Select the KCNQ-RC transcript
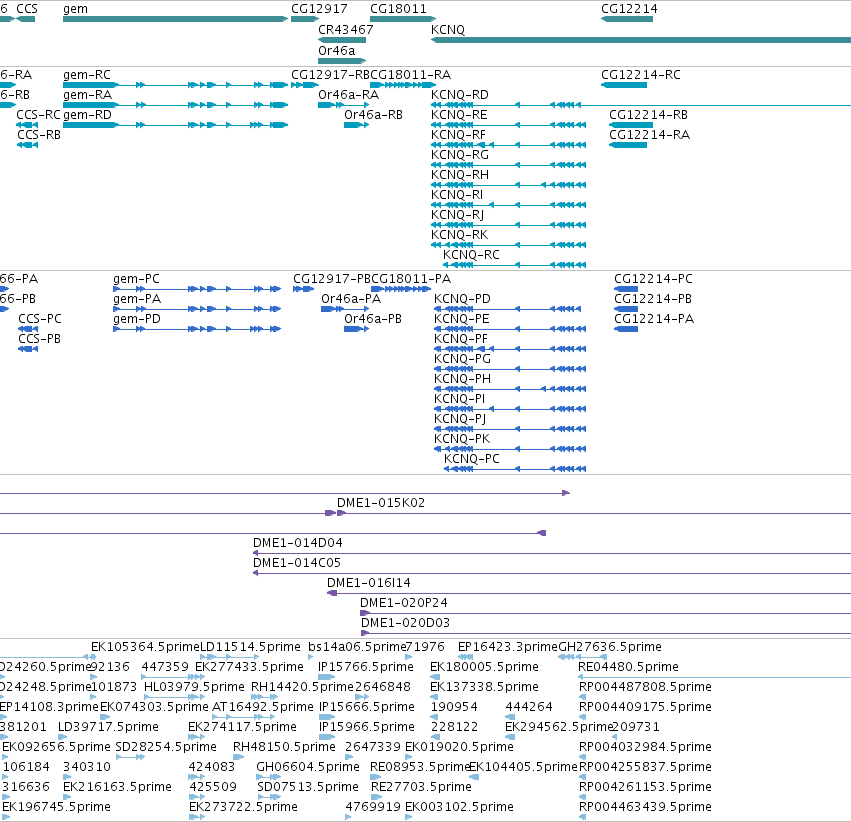This screenshot has width=851, height=822. (x=471, y=255)
